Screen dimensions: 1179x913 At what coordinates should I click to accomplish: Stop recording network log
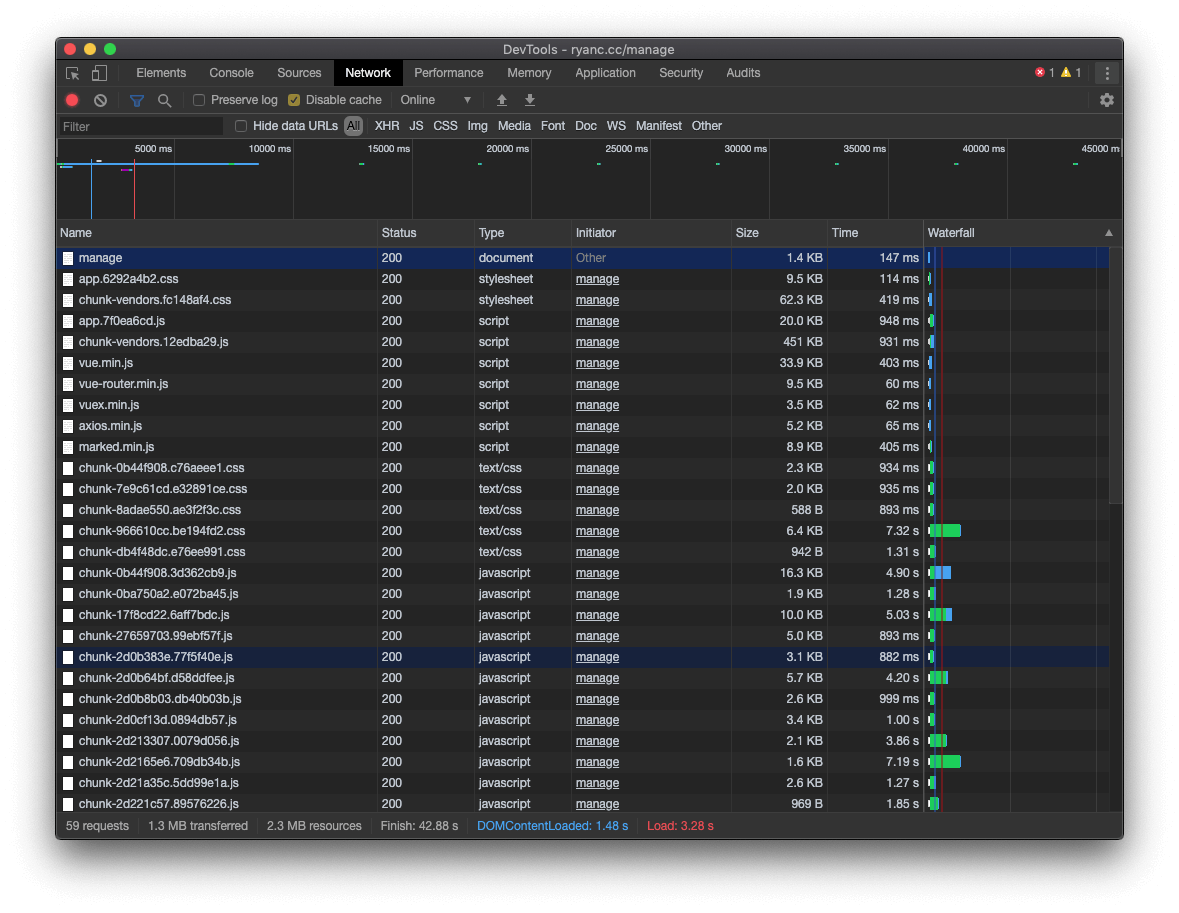(72, 100)
